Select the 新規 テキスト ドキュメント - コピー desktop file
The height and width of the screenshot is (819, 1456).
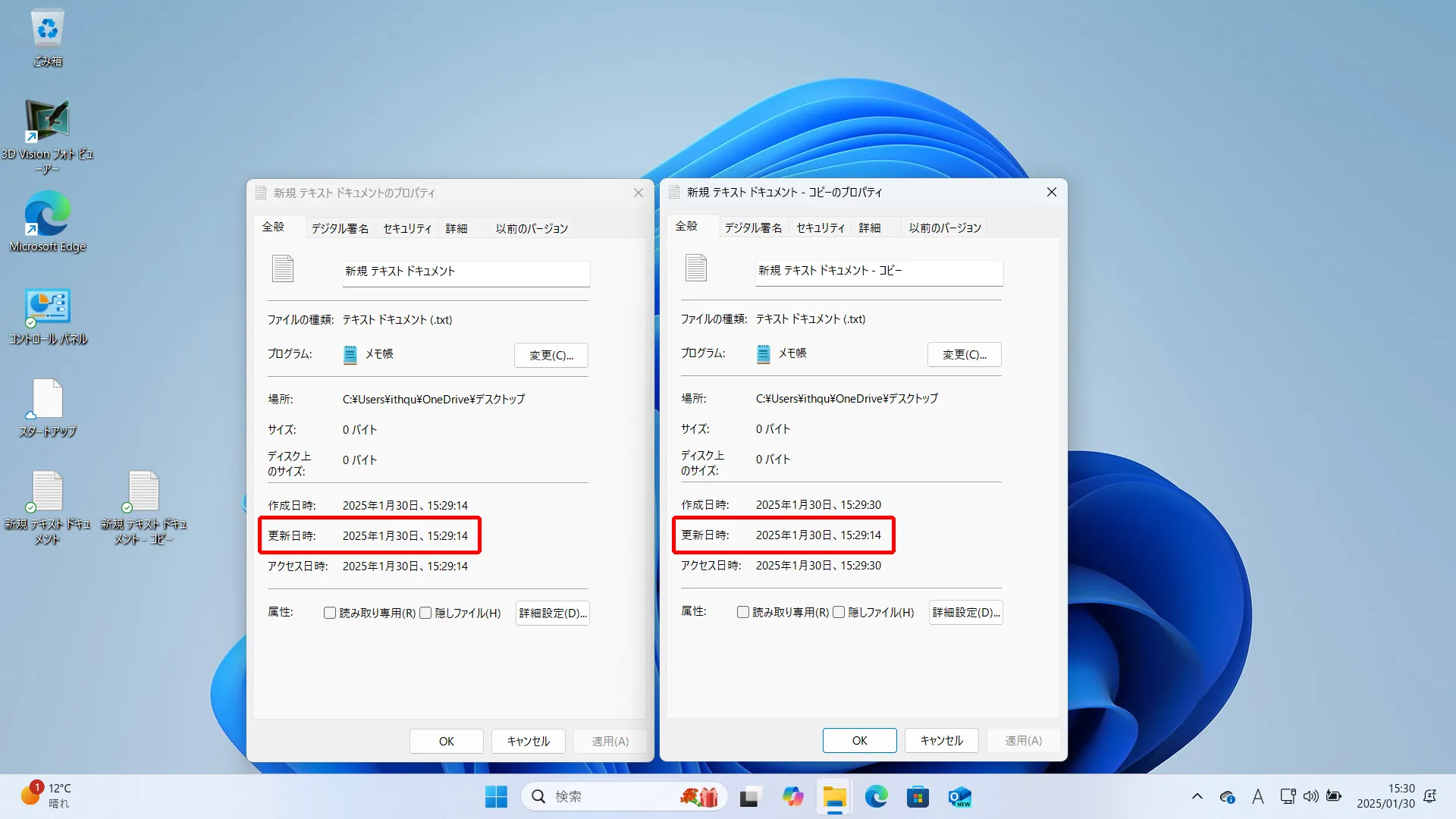tap(143, 507)
